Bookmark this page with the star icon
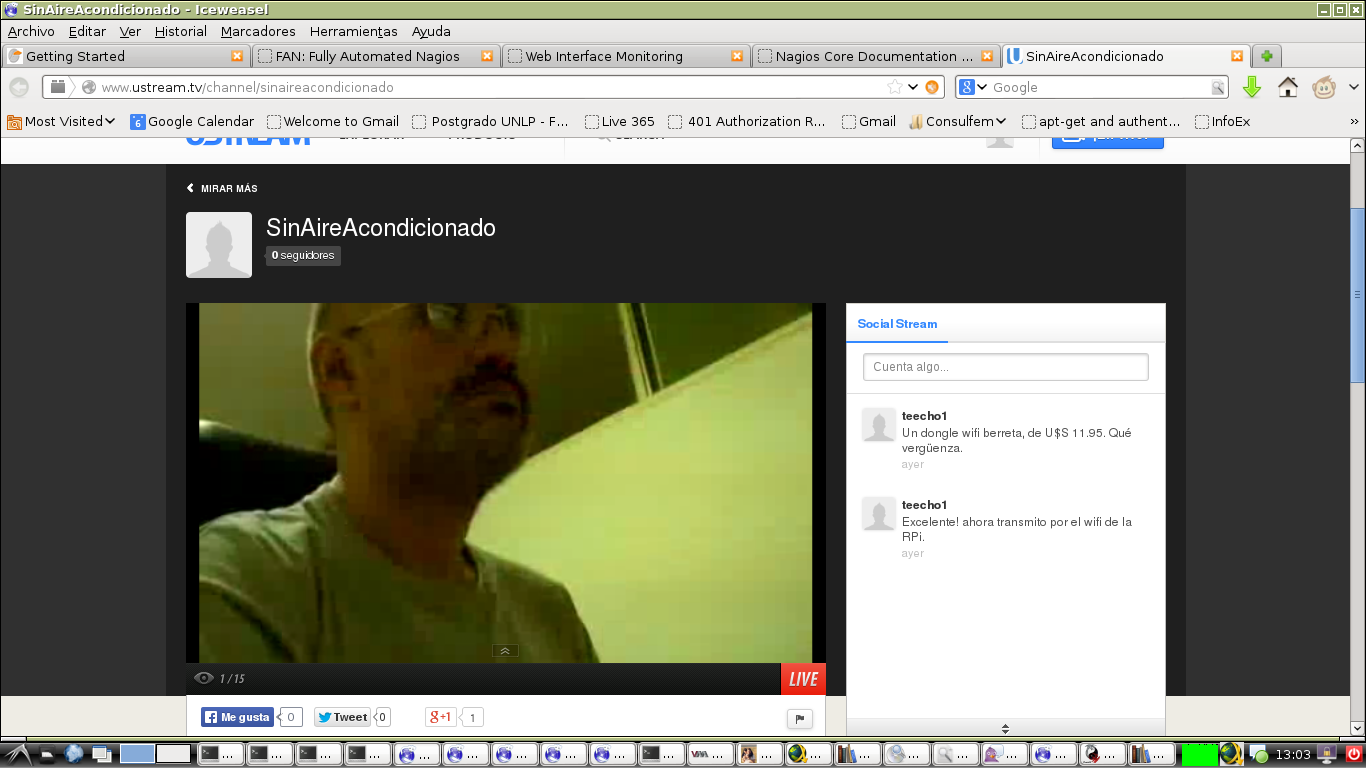Screen dimensions: 1366x768 (895, 87)
